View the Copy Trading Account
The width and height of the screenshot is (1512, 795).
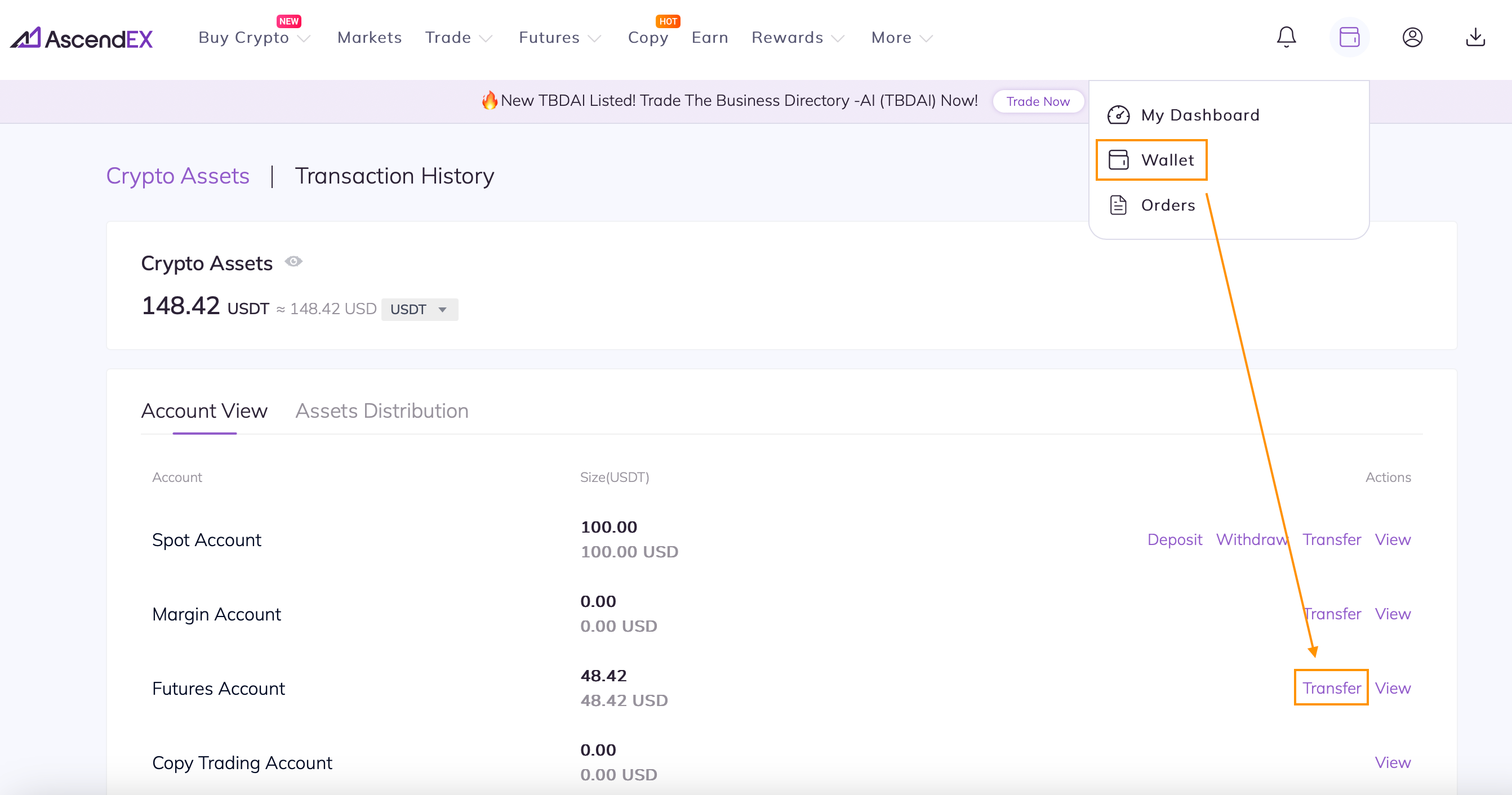click(x=1391, y=762)
